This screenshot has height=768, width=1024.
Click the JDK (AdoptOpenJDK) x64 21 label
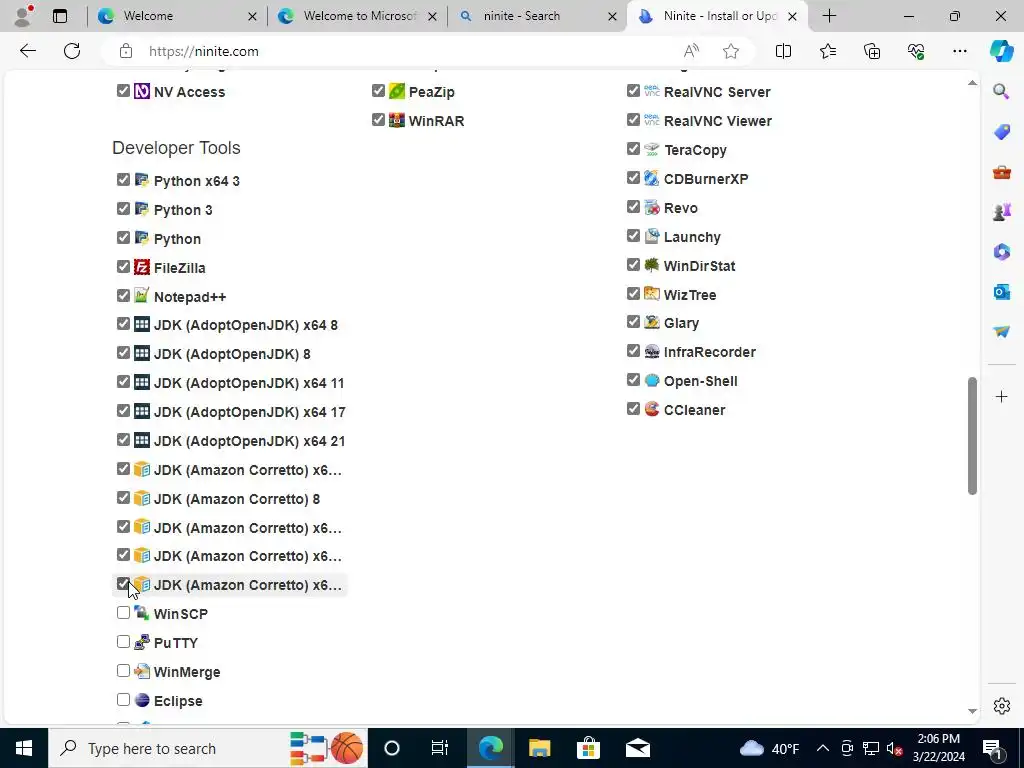(x=249, y=441)
